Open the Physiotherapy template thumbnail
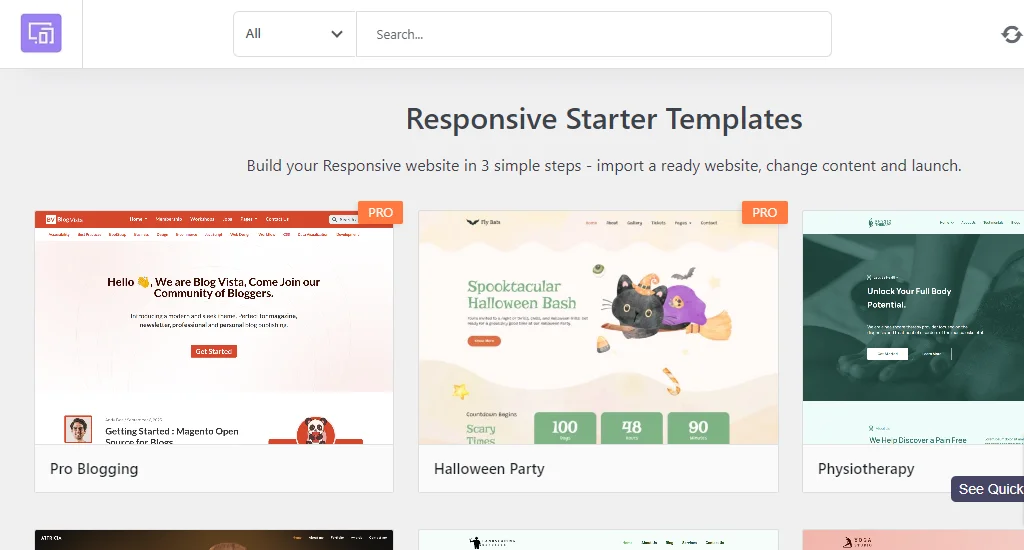1024x550 pixels. [913, 327]
